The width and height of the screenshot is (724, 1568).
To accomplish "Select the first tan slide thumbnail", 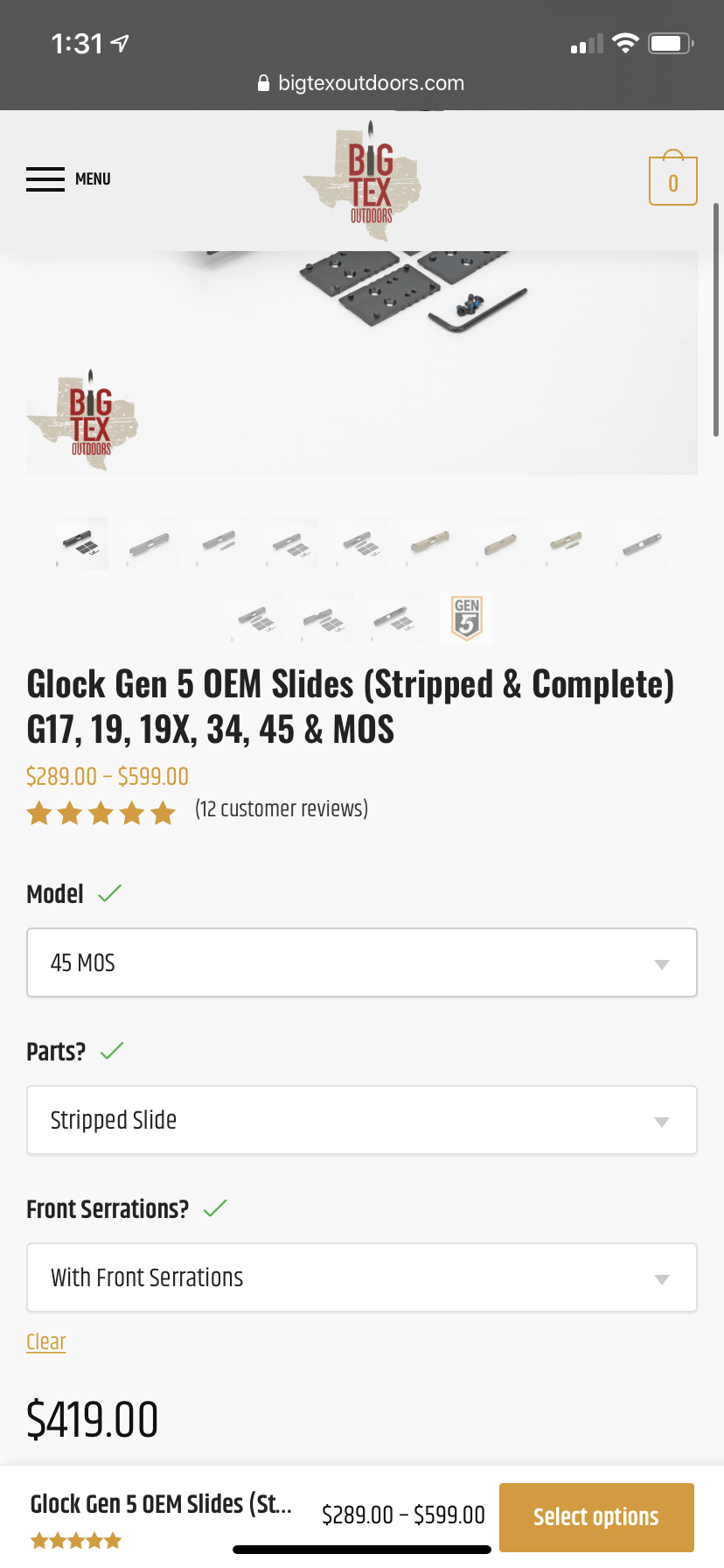I will tap(432, 543).
